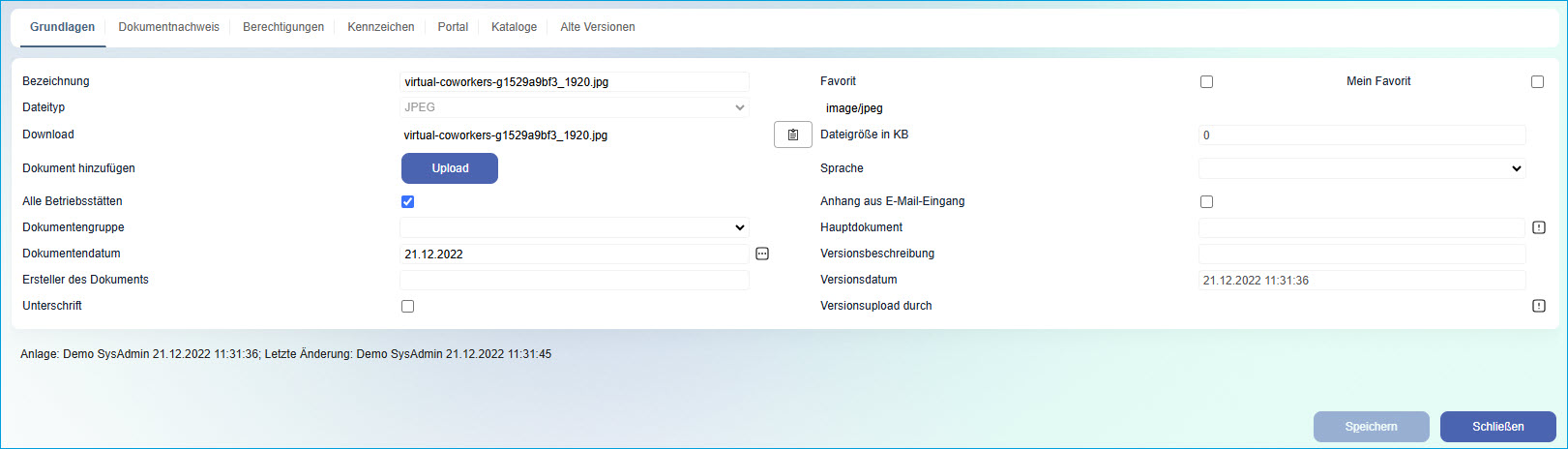This screenshot has height=449, width=1568.
Task: Show the Alte Versionen tab
Action: point(598,27)
